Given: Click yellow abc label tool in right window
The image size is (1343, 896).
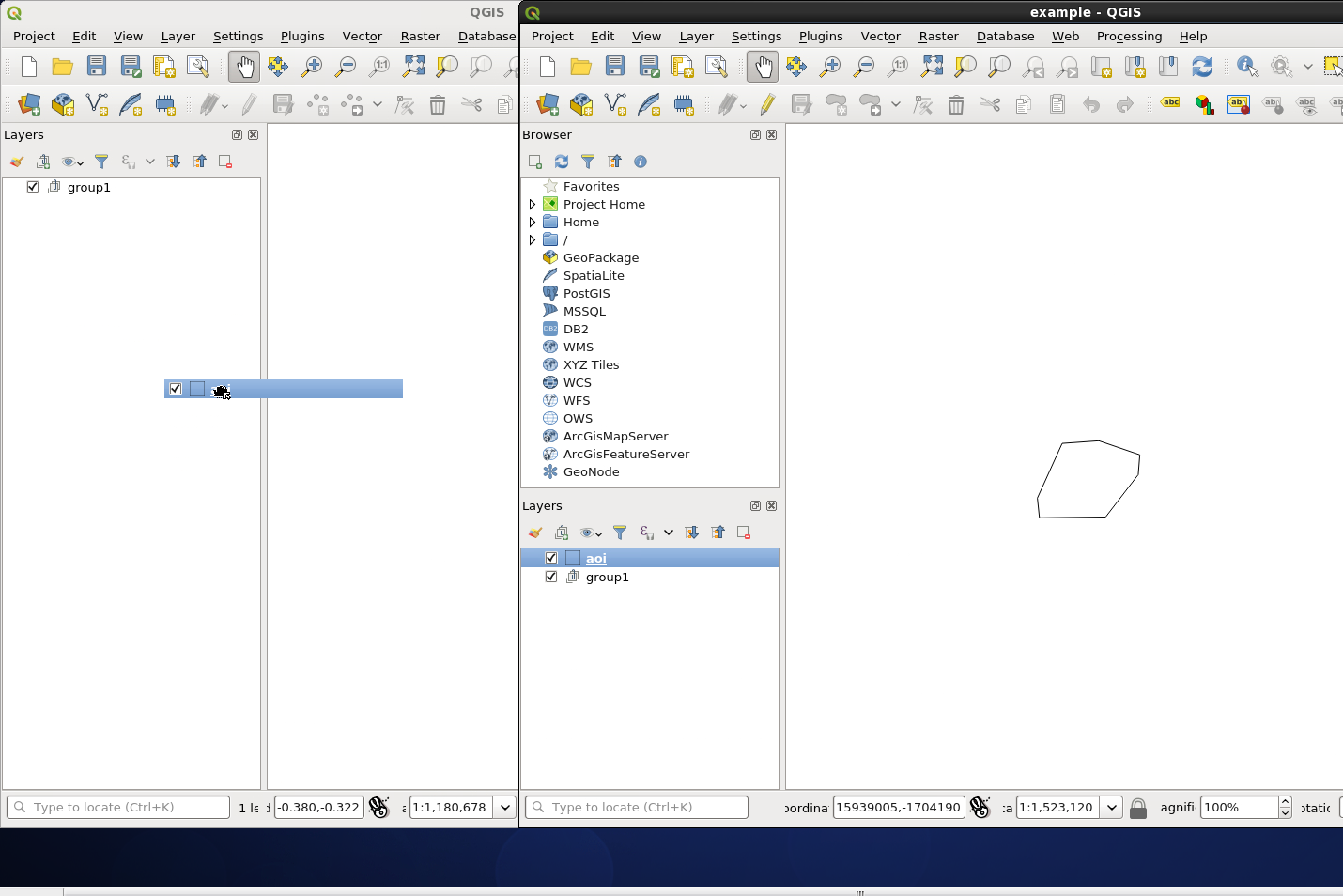Looking at the screenshot, I should (x=1170, y=104).
